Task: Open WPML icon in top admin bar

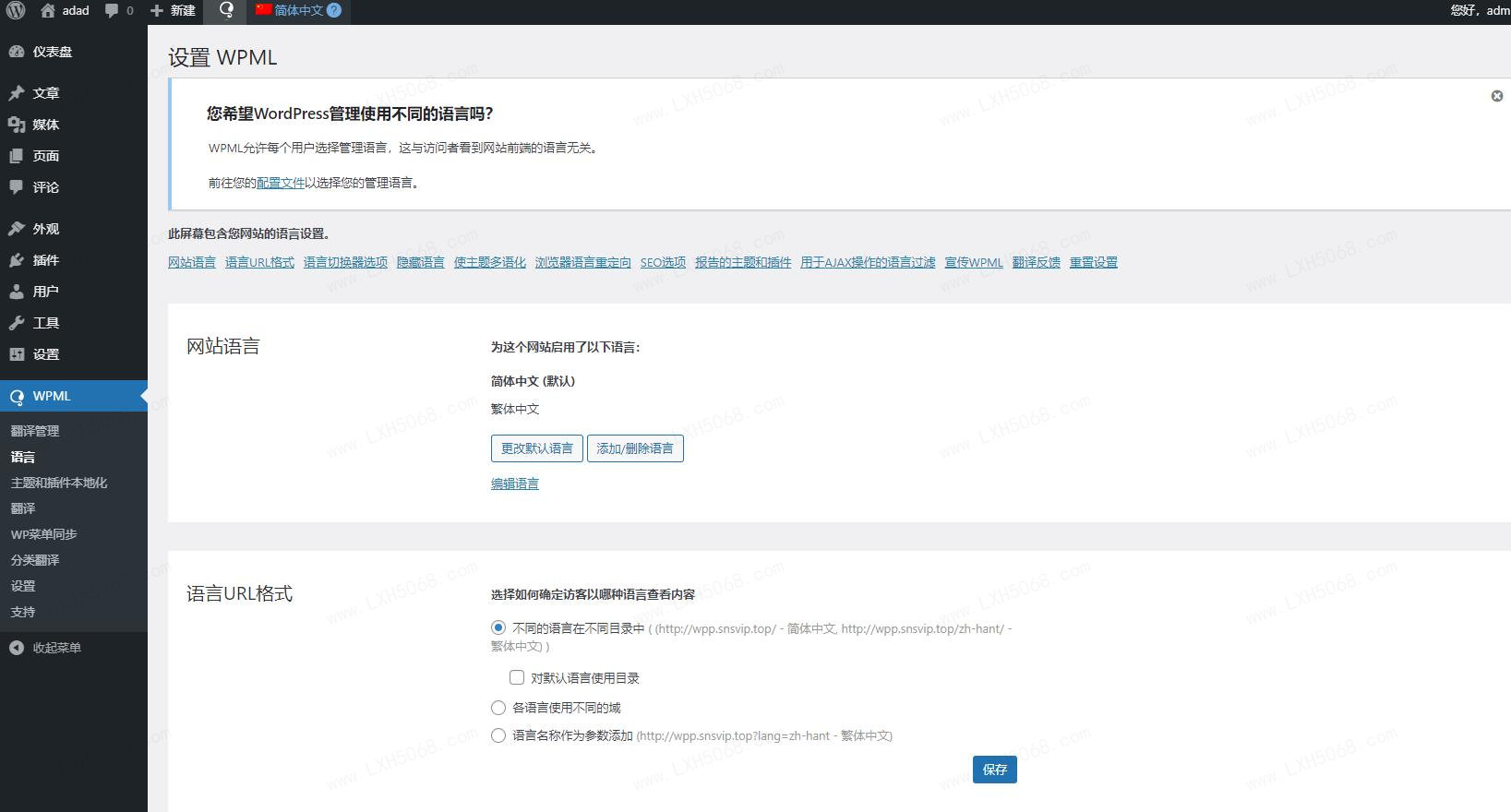Action: [x=226, y=10]
